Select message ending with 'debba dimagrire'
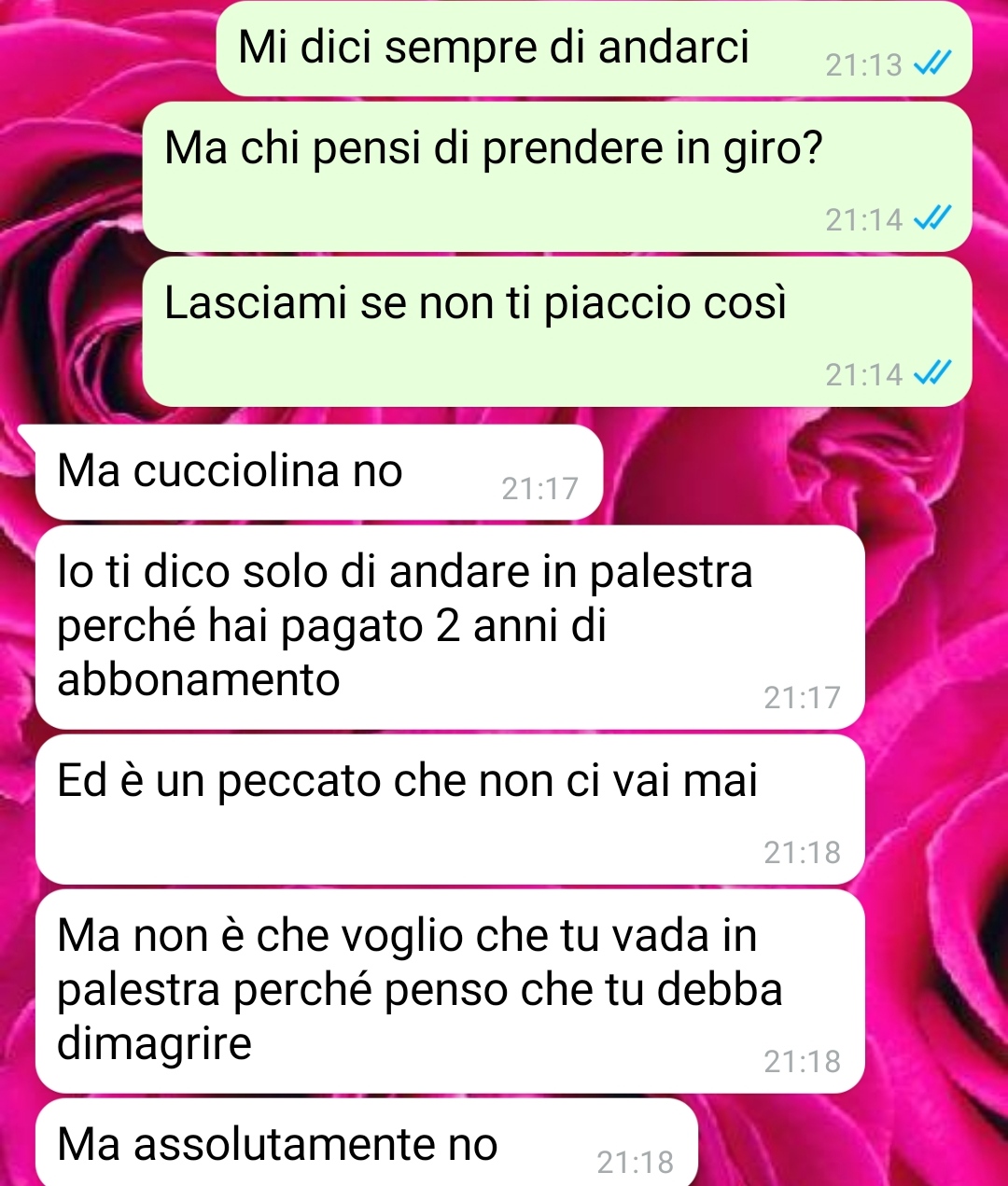Image resolution: width=1008 pixels, height=1186 pixels. [x=450, y=991]
